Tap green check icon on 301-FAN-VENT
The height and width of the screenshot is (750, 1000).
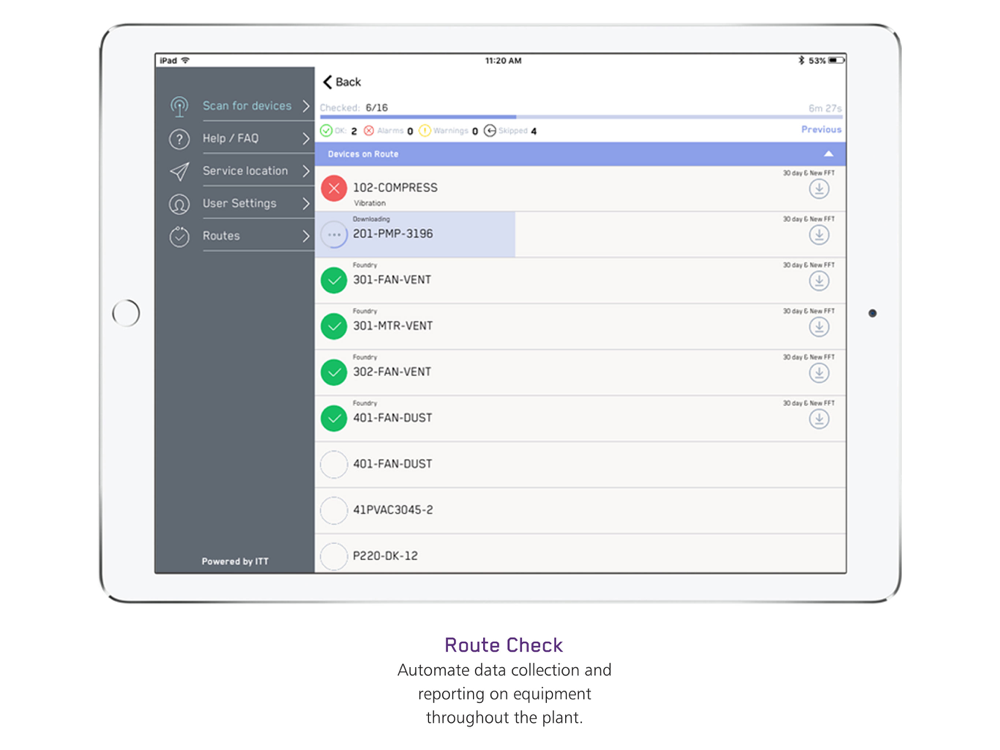click(x=334, y=280)
